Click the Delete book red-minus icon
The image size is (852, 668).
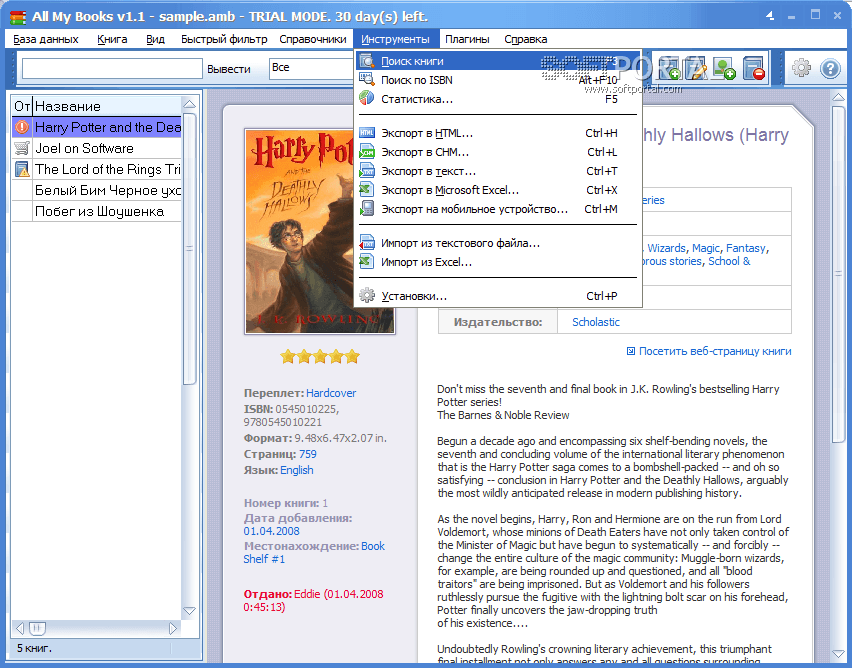point(754,68)
